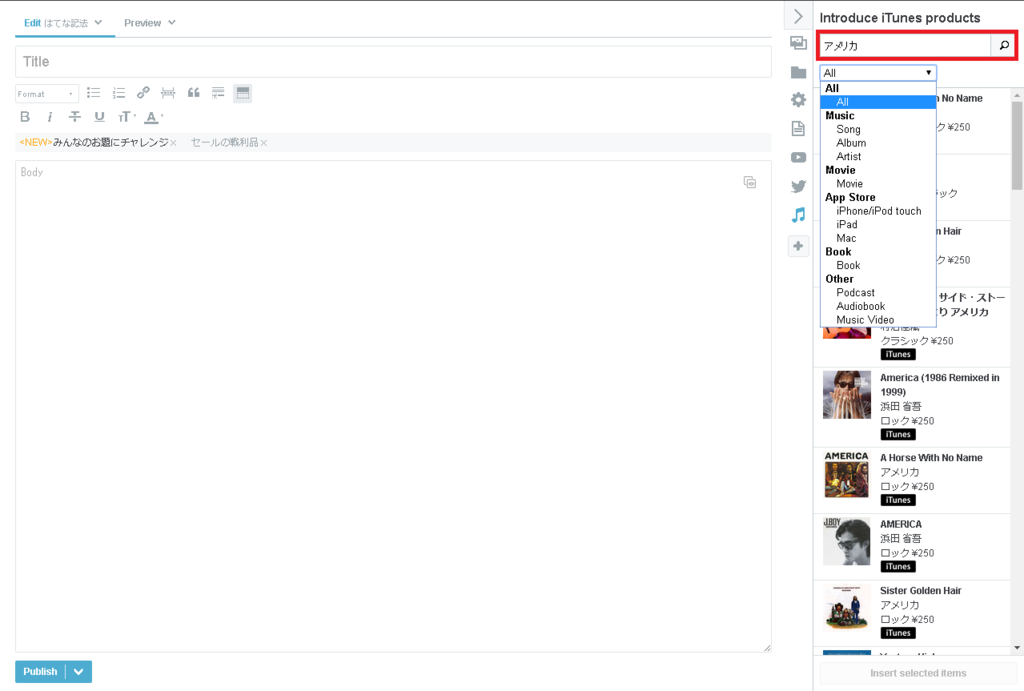
Task: Click the Publish button
Action: pyautogui.click(x=40, y=671)
